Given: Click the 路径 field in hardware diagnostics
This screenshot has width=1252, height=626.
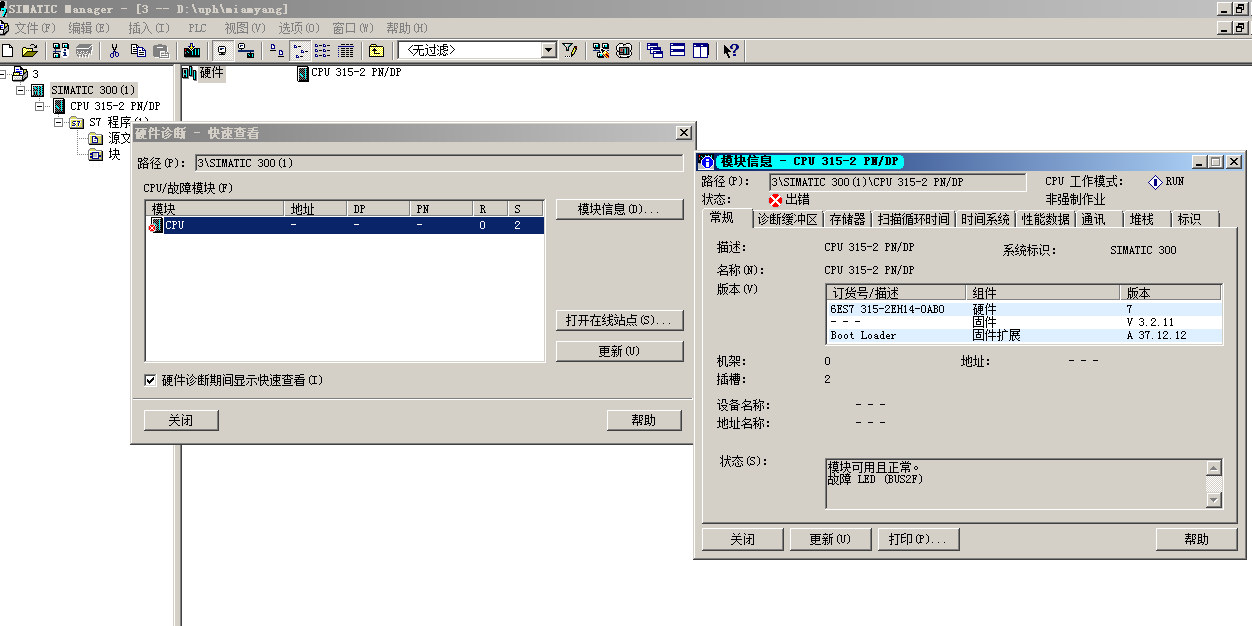Looking at the screenshot, I should (x=439, y=163).
